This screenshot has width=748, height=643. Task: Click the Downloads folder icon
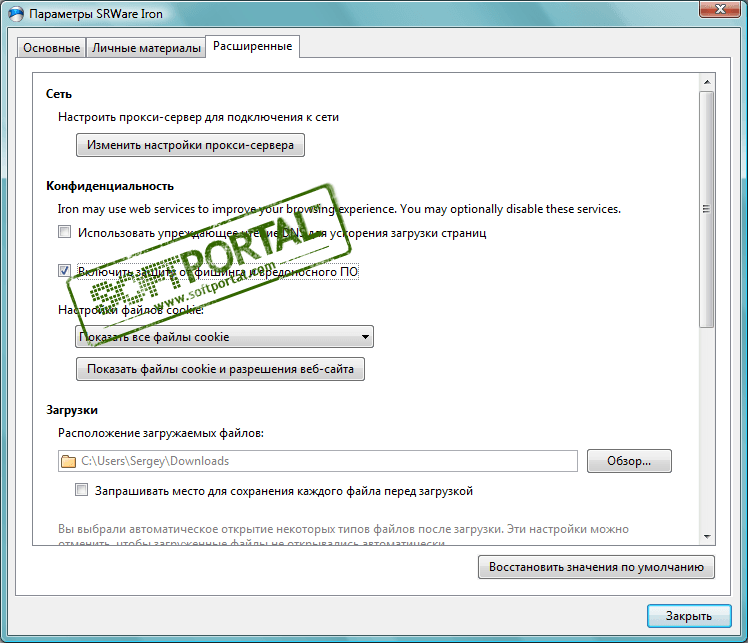[x=69, y=461]
